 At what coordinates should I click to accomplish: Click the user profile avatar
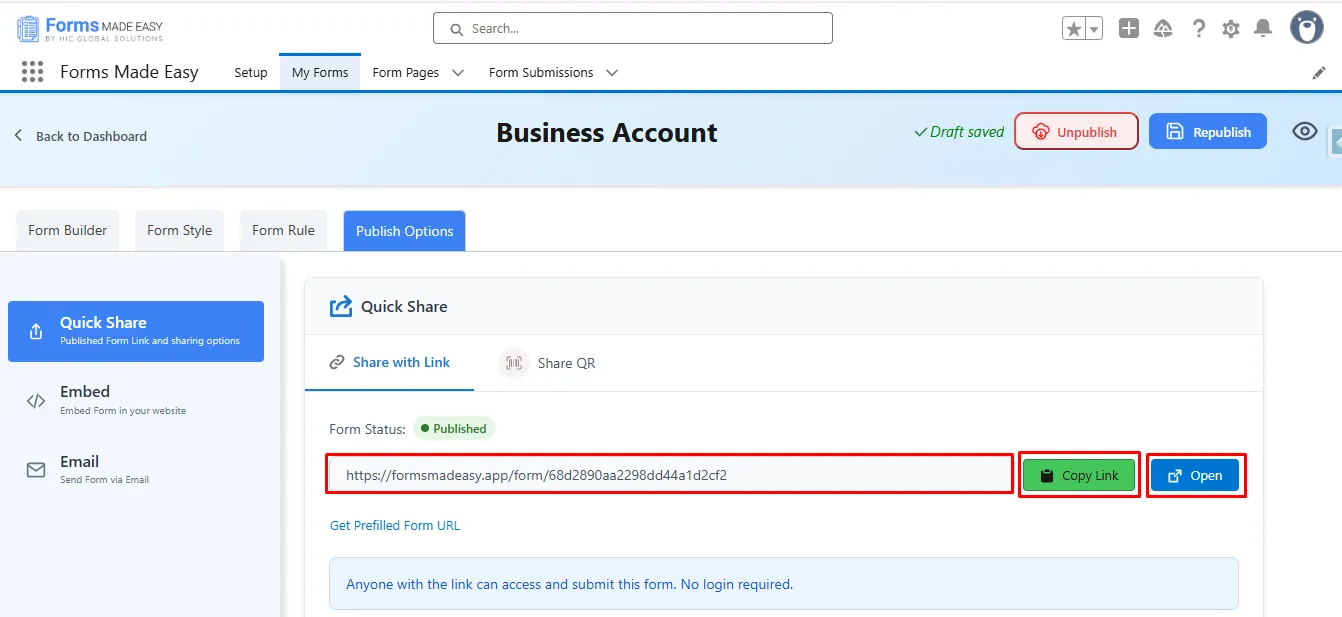(1306, 28)
